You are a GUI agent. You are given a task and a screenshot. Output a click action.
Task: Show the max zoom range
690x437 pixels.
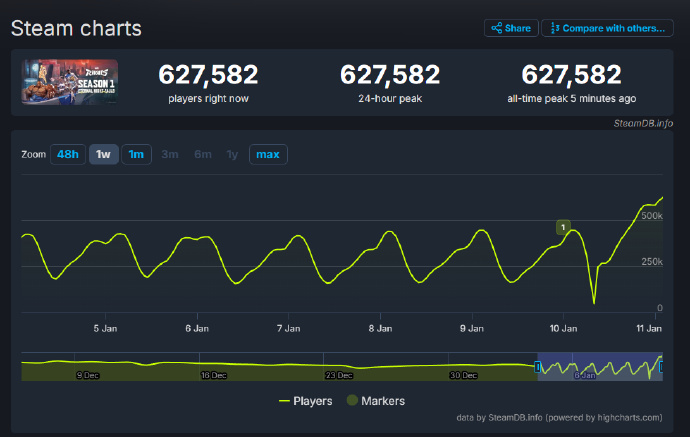click(x=267, y=154)
